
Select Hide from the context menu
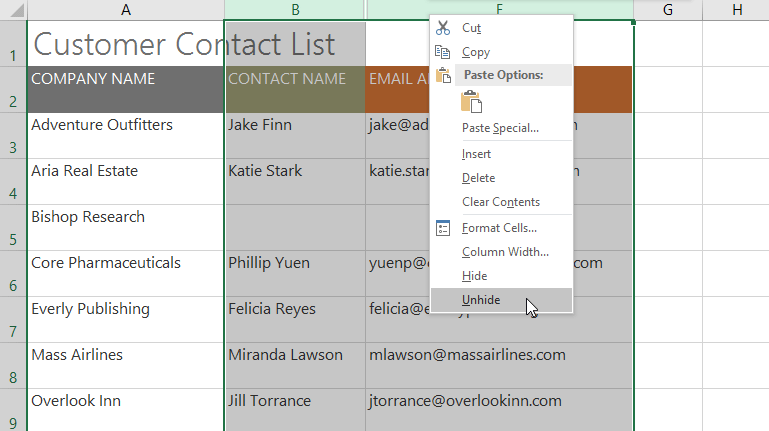coord(474,276)
